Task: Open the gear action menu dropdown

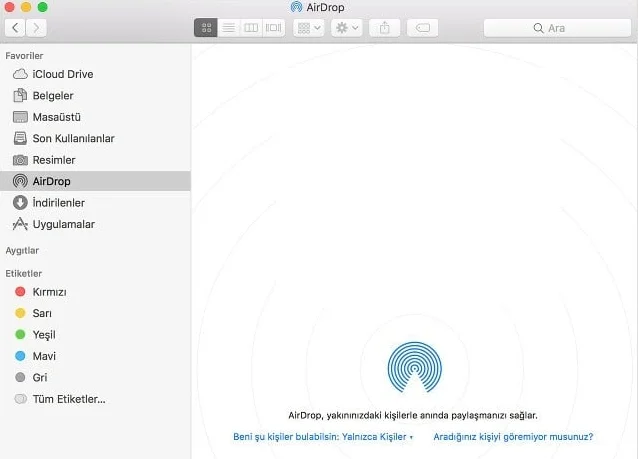Action: click(346, 28)
